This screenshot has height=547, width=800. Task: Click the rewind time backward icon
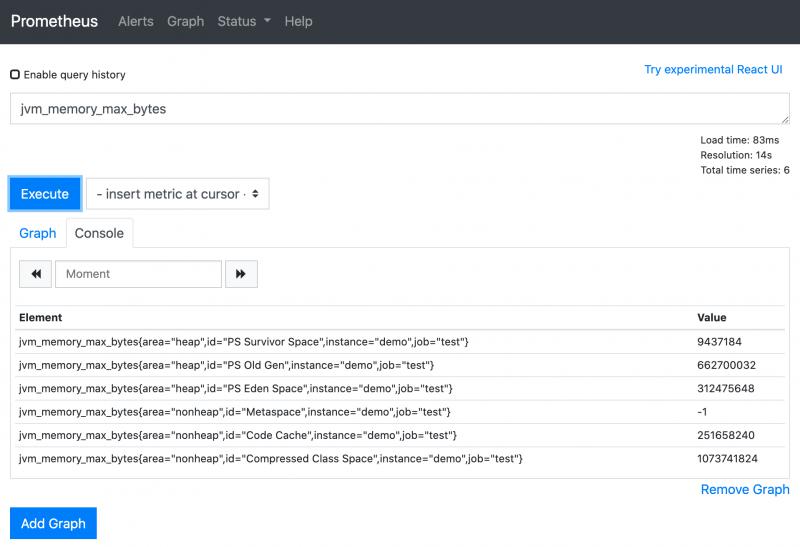coord(36,274)
